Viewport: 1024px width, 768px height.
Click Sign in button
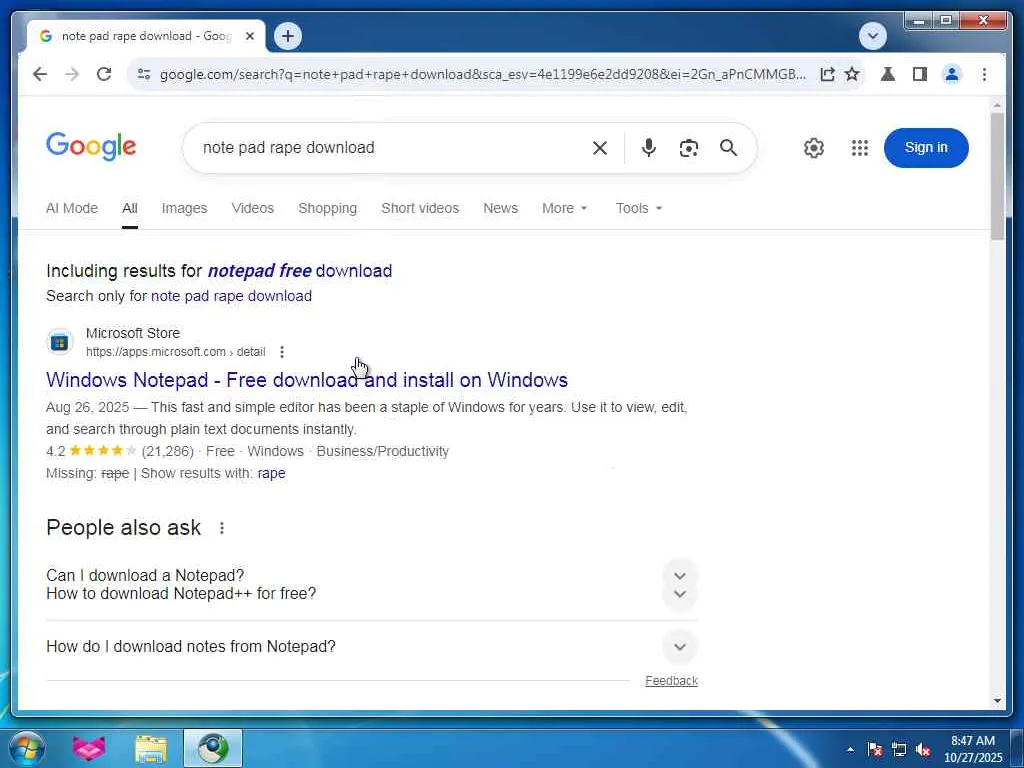[x=926, y=148]
